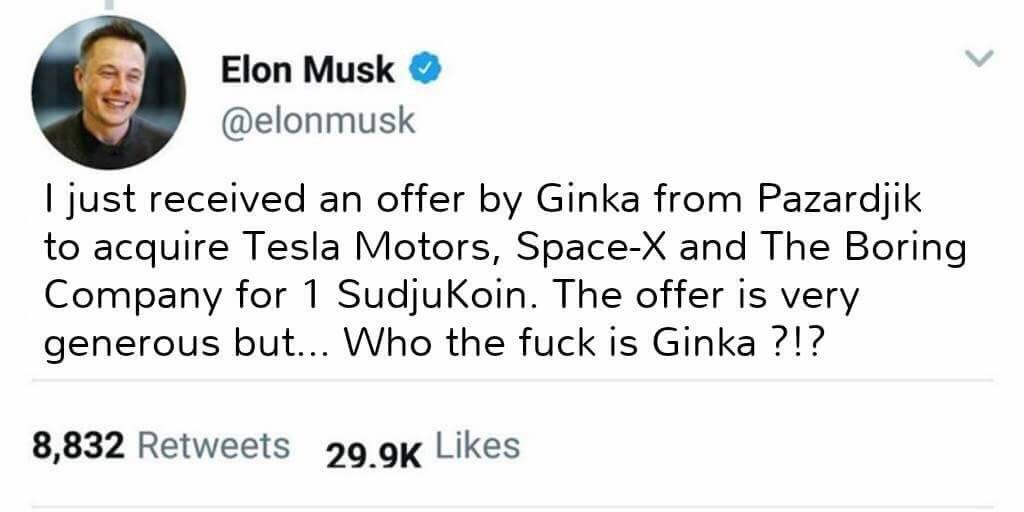Open the @elonmusk handle link

316,121
